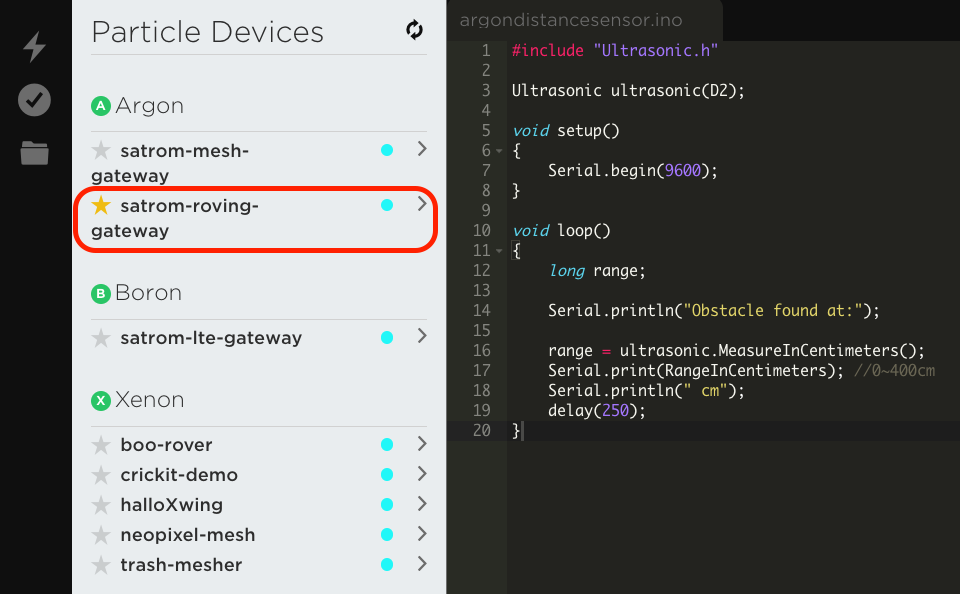The width and height of the screenshot is (960, 594).
Task: Expand details for satrom-mesh-gateway
Action: (422, 149)
